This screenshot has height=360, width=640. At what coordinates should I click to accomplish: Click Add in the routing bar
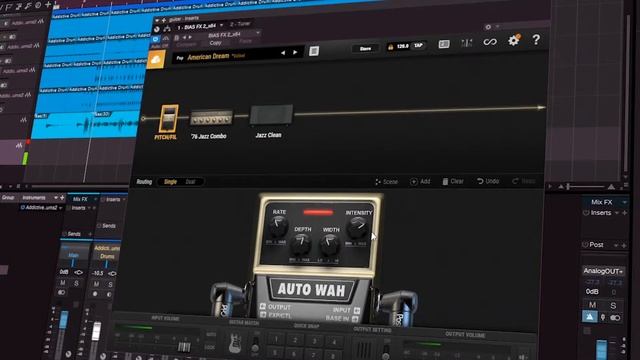(420, 181)
